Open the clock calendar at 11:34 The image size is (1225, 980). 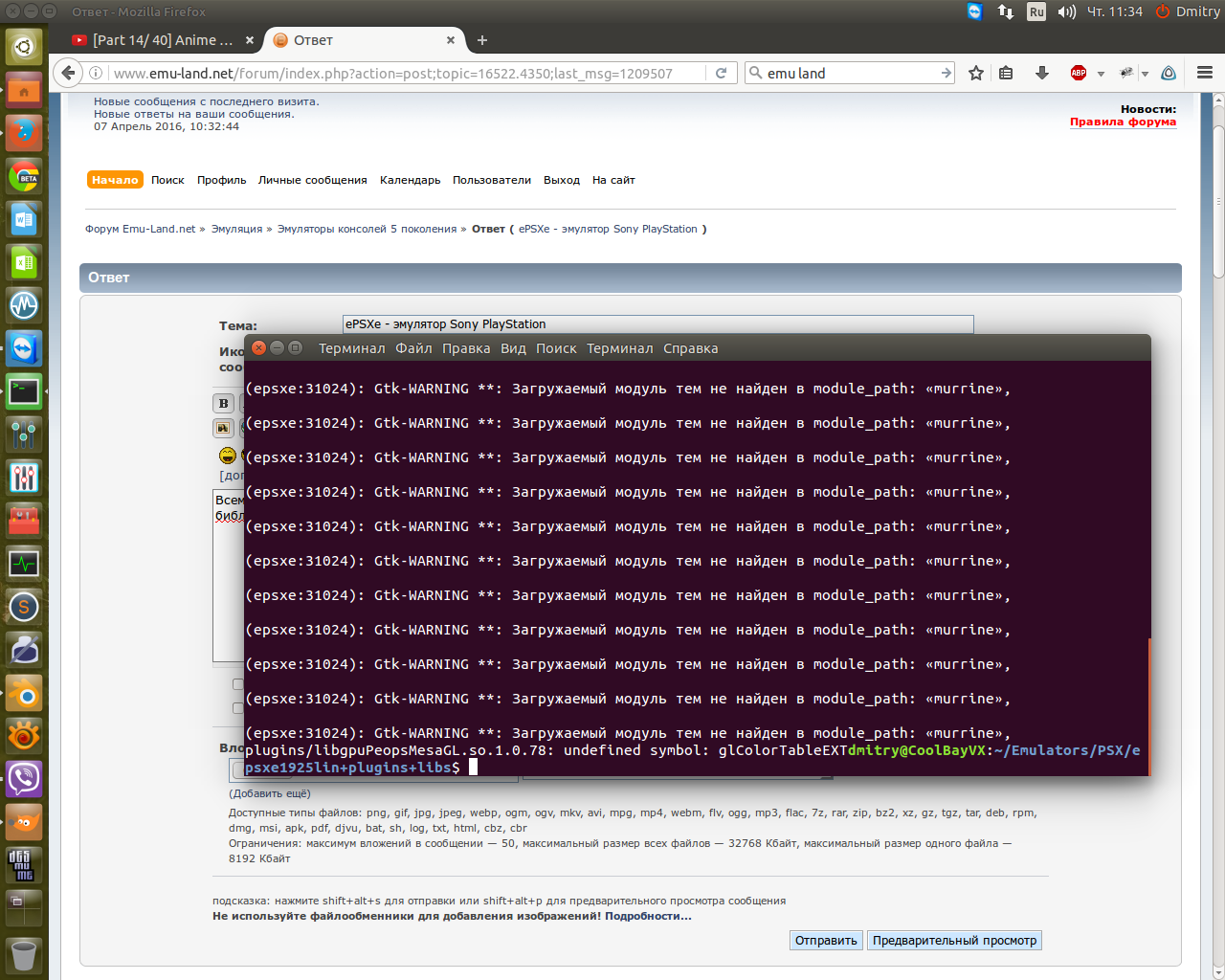point(1114,11)
